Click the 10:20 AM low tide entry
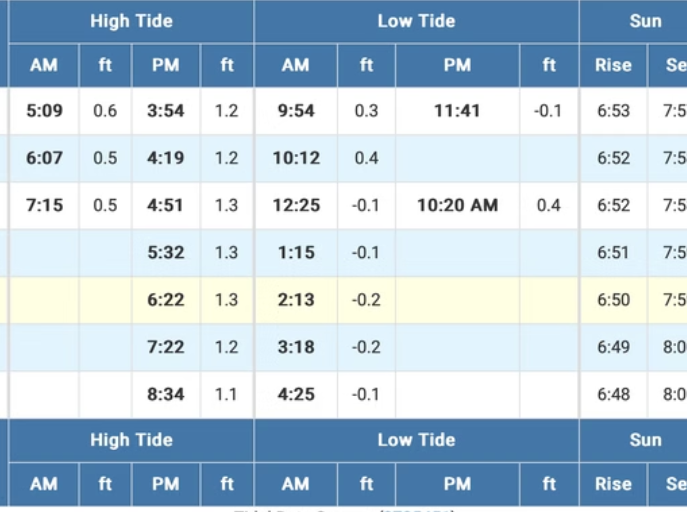Screen dimensions: 687x512 tap(457, 205)
